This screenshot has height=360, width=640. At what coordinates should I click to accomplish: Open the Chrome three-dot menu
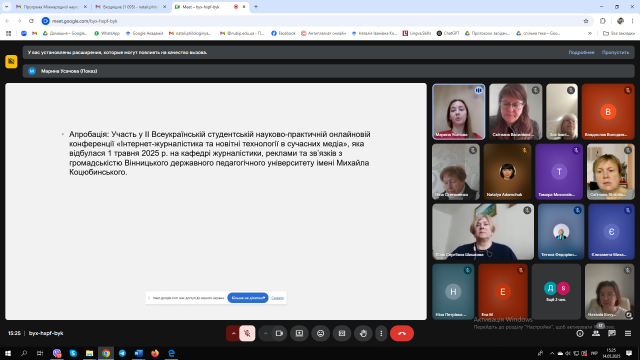pos(633,21)
